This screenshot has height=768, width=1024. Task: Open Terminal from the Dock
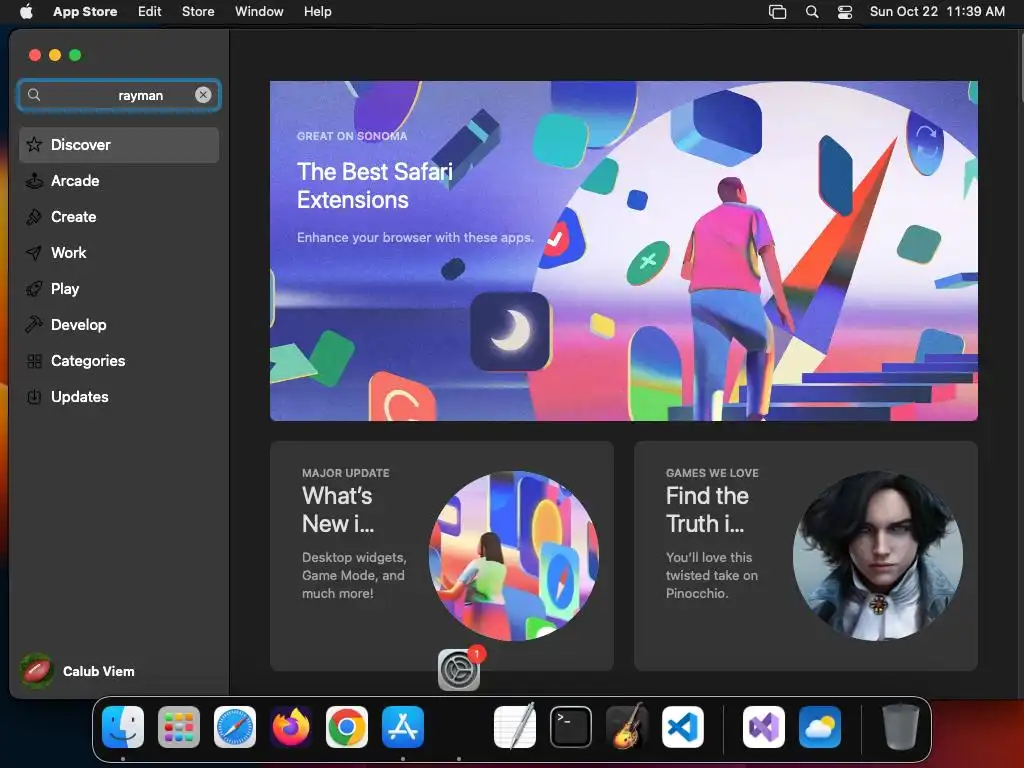coord(571,727)
